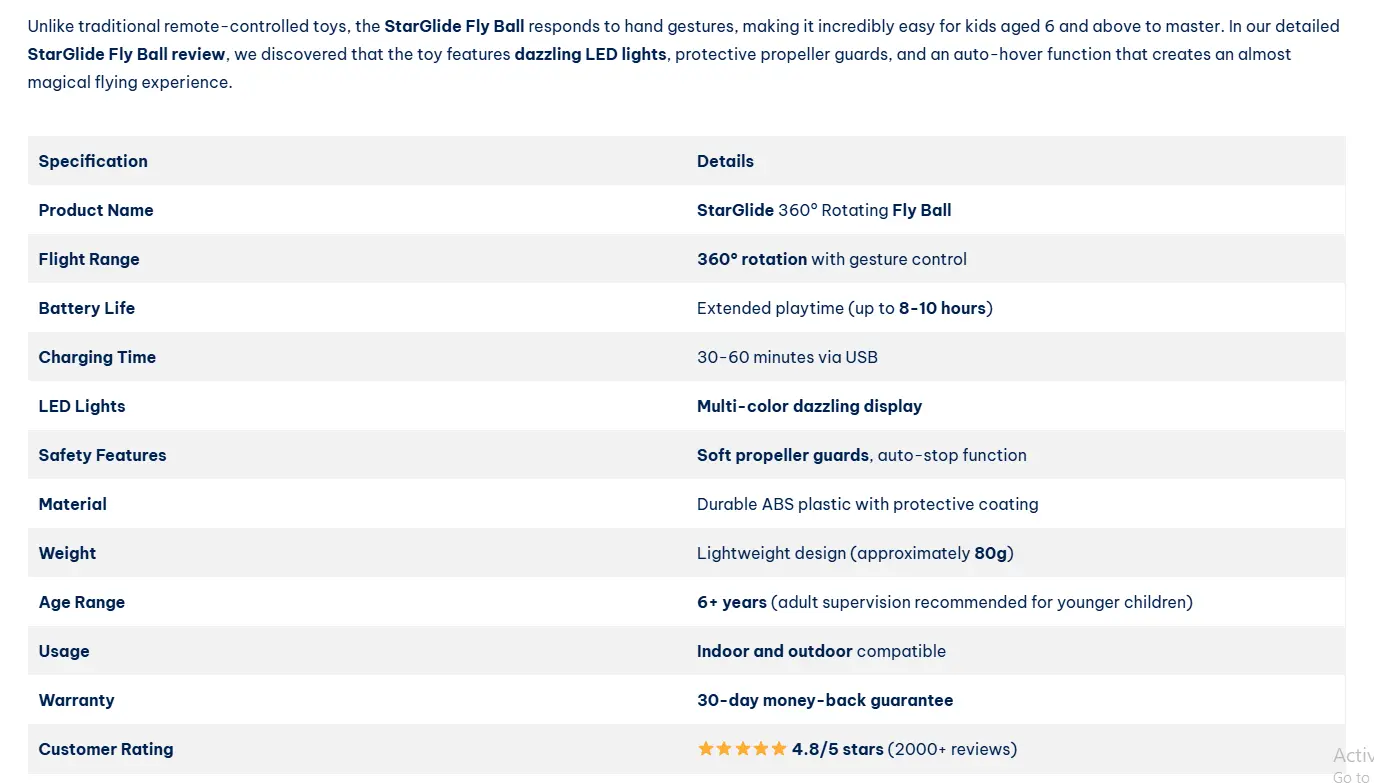Click "30-60 minutes via USB" charging detail
The width and height of the screenshot is (1374, 783).
pyautogui.click(x=787, y=357)
